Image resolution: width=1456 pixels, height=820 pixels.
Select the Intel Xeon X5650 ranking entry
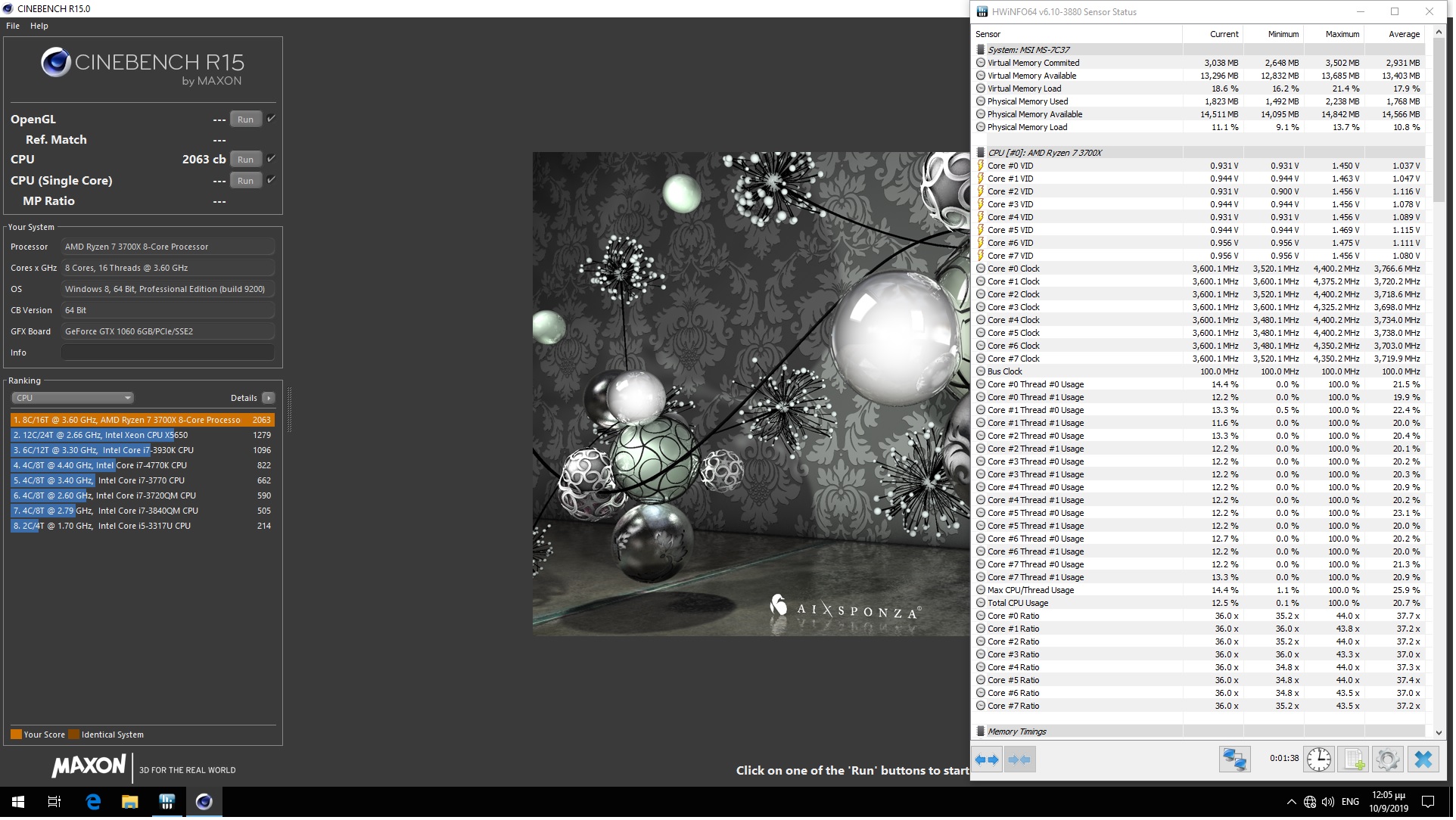[142, 436]
